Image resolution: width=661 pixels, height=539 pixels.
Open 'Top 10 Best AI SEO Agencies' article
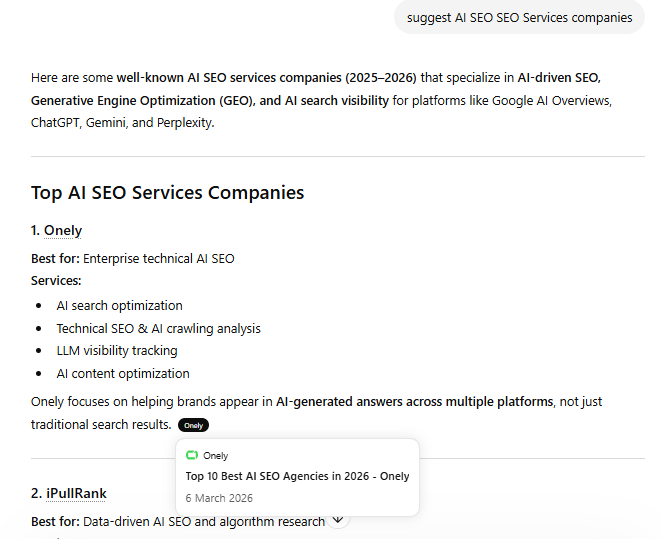297,476
